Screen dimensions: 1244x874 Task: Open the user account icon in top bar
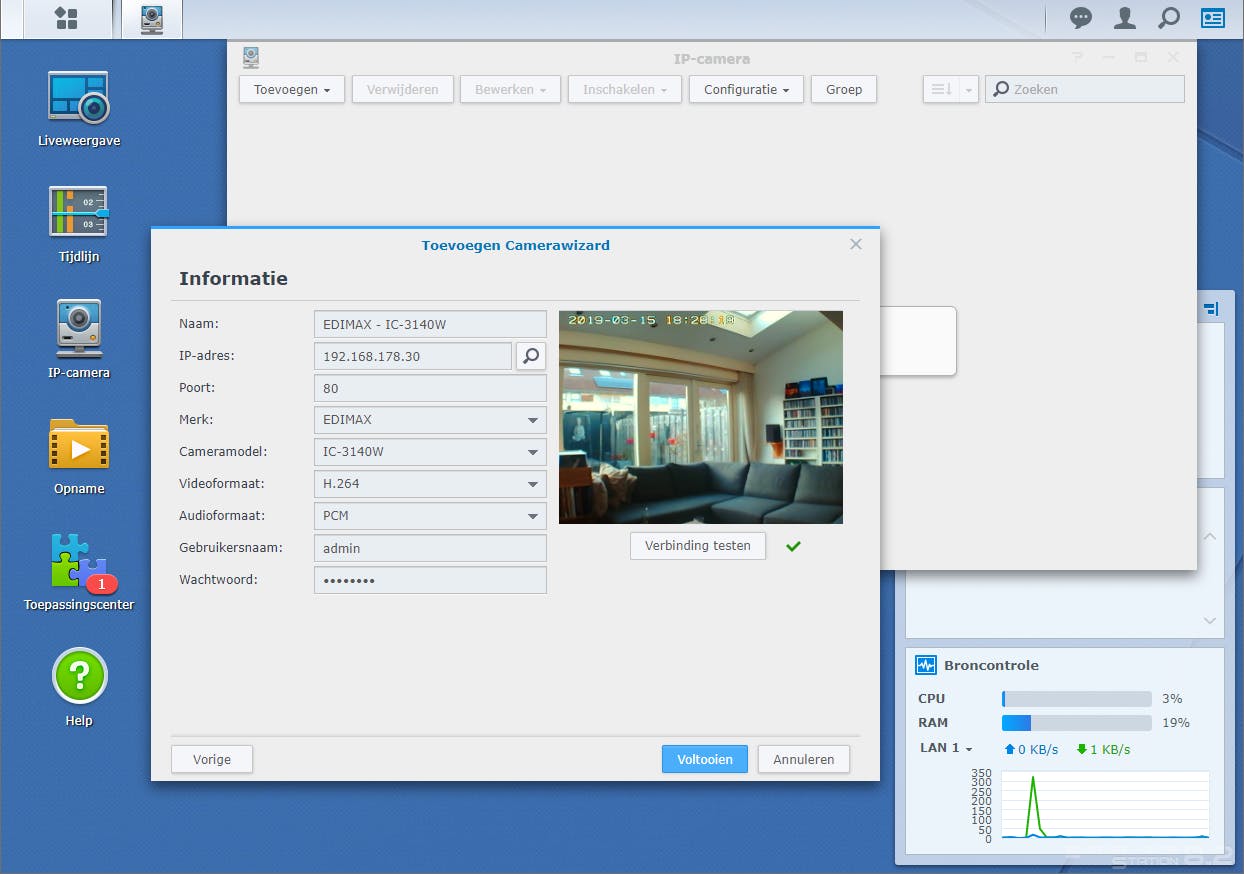(x=1125, y=18)
